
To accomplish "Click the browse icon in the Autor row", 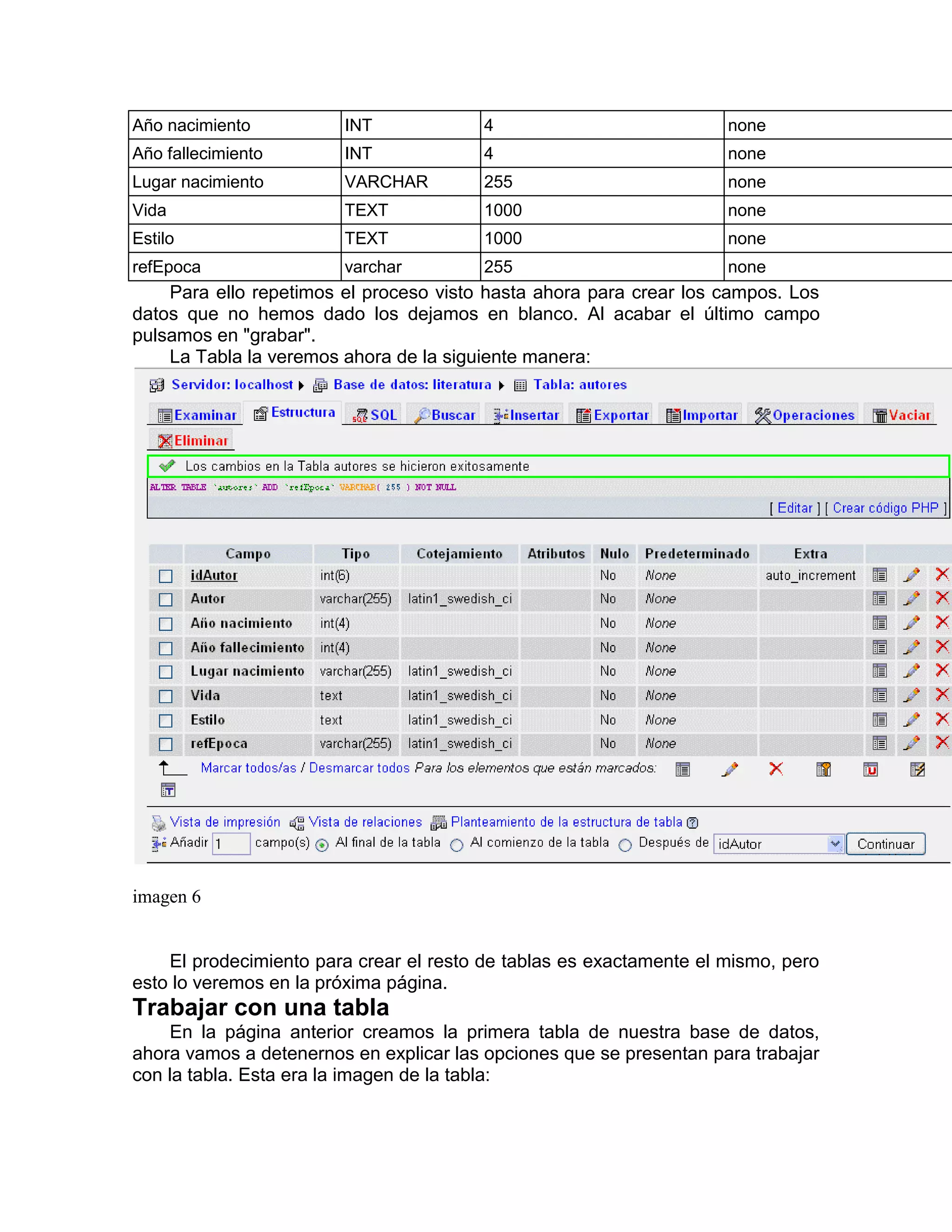I will point(879,598).
